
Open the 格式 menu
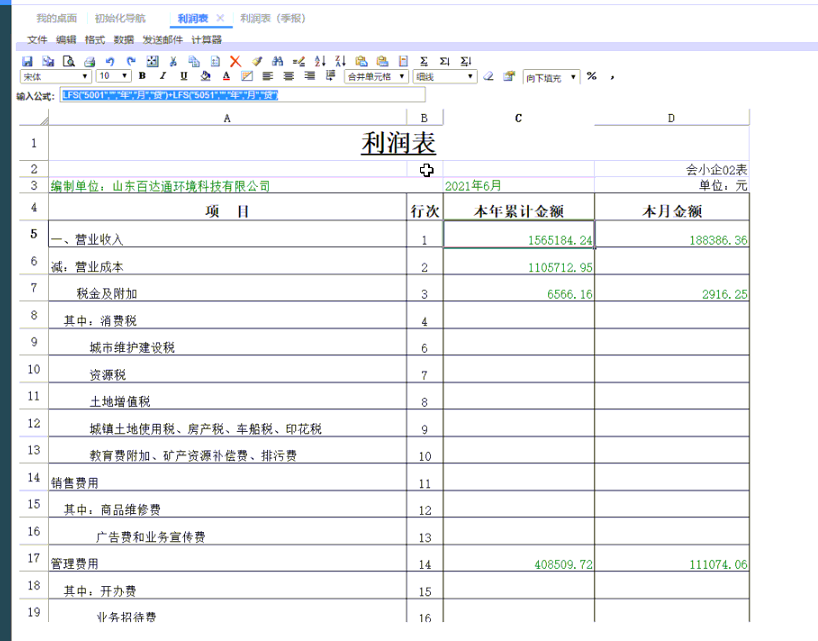point(95,40)
